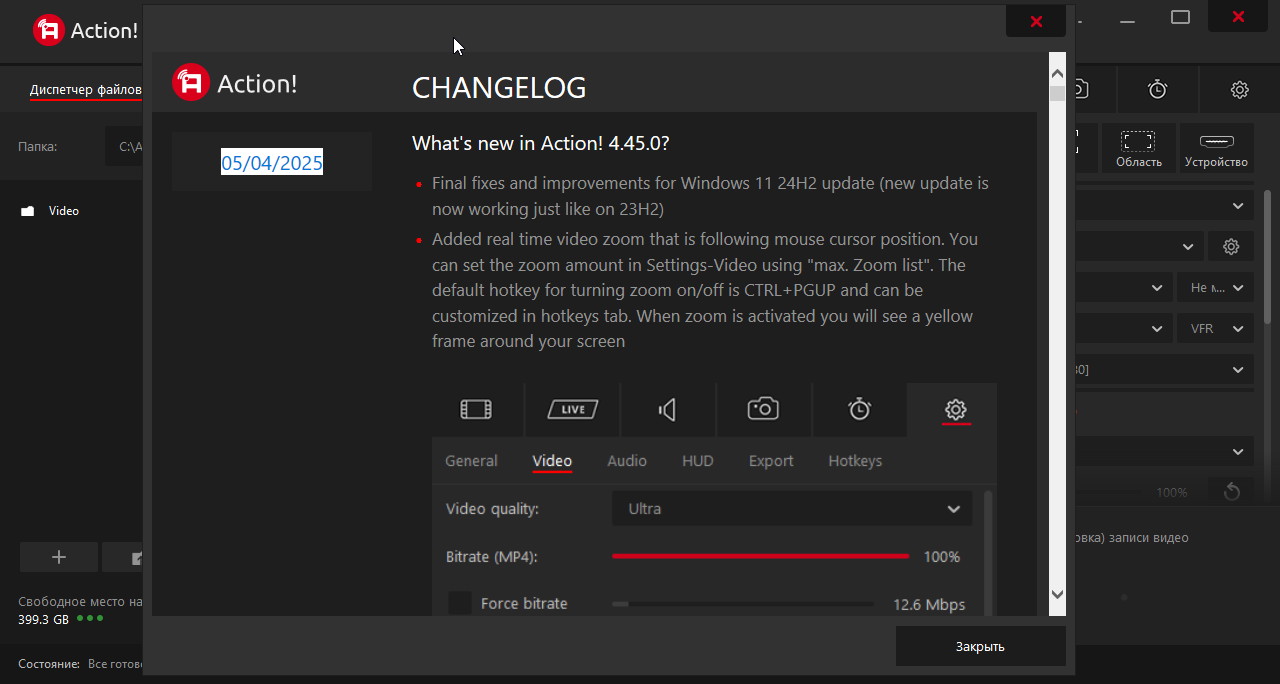Click the Bitrate (MP4) red slider
1280x684 pixels.
click(x=760, y=556)
